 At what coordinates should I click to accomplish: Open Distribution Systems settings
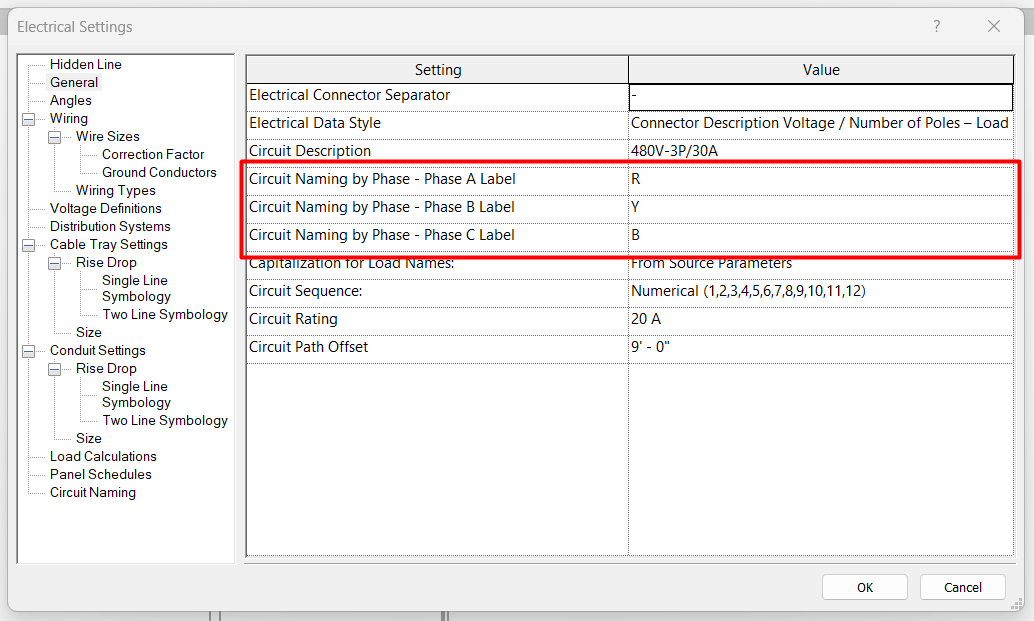(x=110, y=227)
